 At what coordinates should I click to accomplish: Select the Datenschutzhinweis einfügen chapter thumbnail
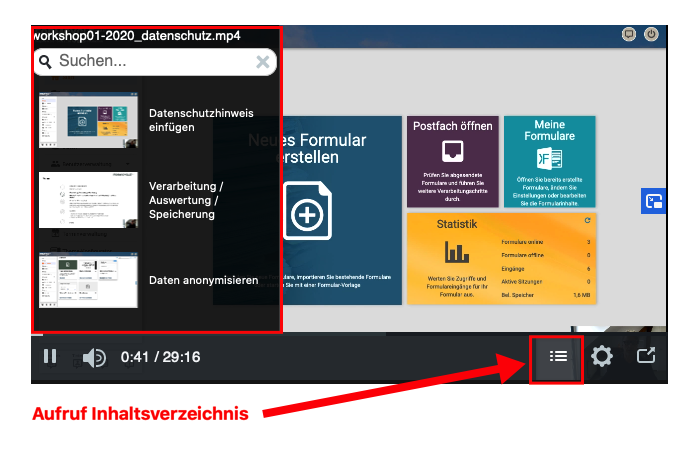(88, 120)
